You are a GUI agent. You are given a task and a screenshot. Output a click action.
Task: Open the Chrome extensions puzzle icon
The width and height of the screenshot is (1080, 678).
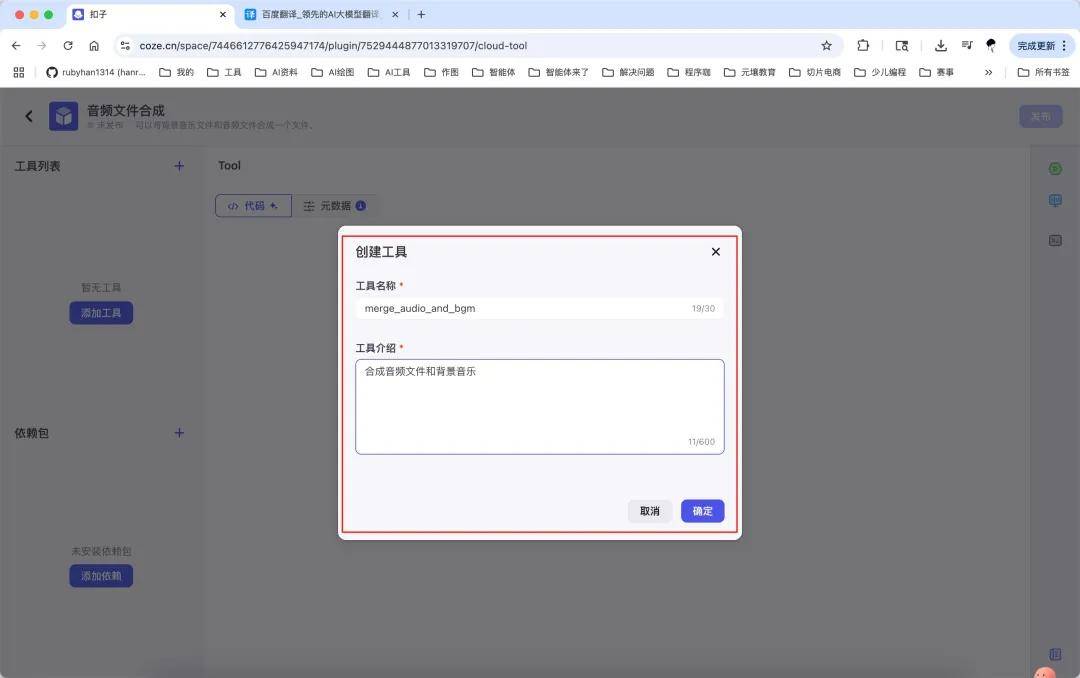coord(863,45)
